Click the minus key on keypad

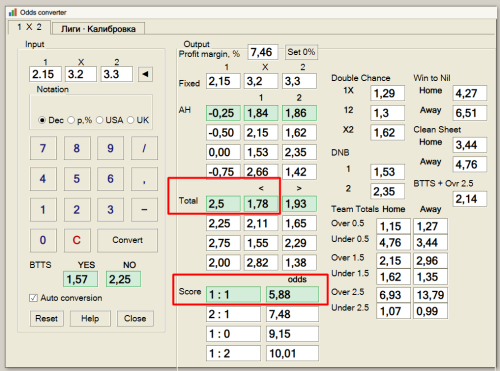144,210
